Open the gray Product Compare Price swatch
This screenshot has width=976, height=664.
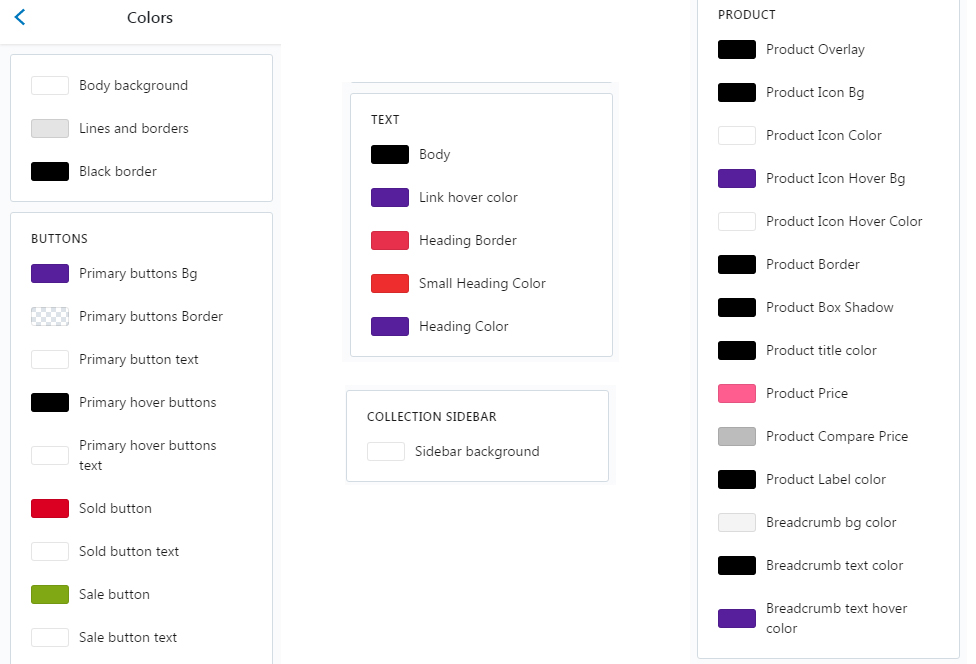737,437
